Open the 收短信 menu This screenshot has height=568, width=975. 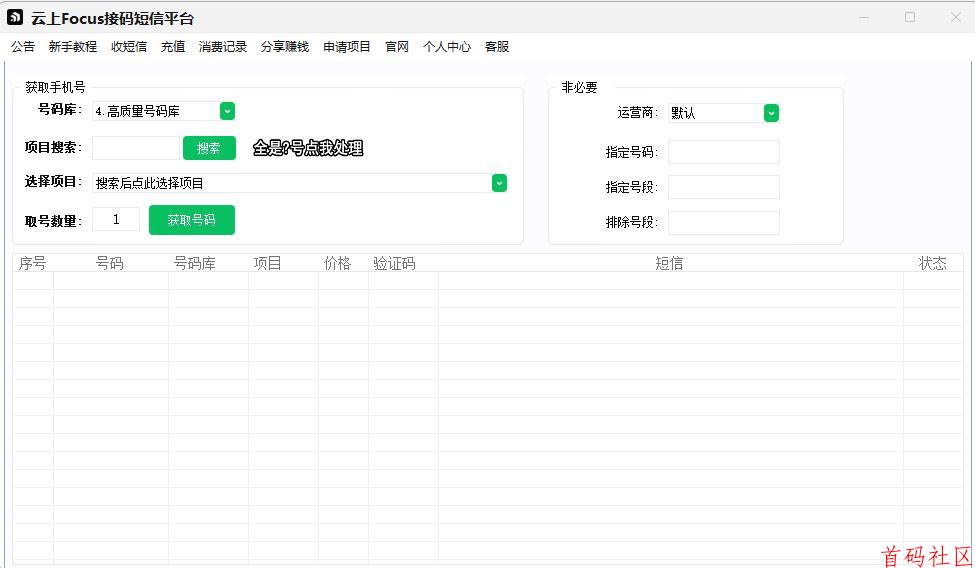[x=129, y=47]
